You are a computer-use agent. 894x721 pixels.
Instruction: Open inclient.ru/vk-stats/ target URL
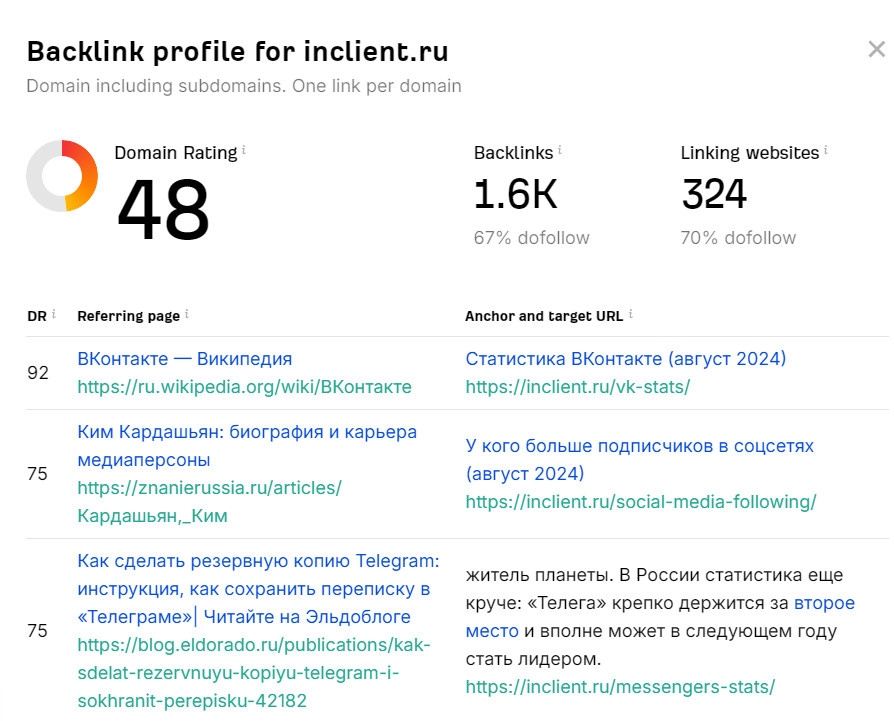[578, 387]
